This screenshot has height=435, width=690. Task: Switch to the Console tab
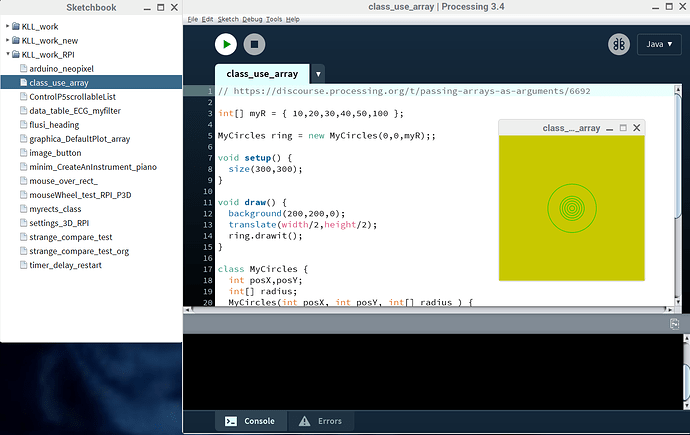pyautogui.click(x=250, y=421)
